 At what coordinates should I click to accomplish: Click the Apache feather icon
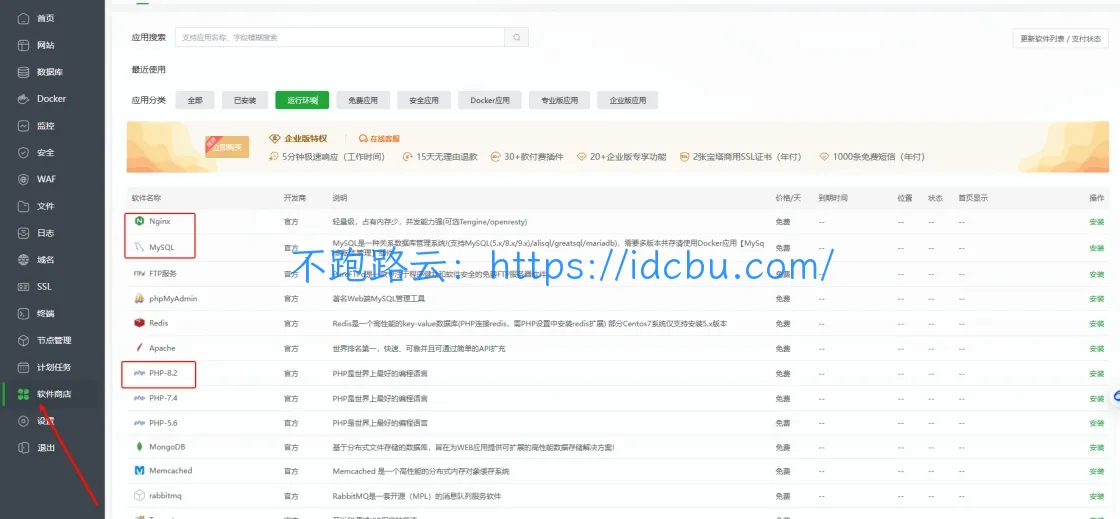[x=139, y=348]
